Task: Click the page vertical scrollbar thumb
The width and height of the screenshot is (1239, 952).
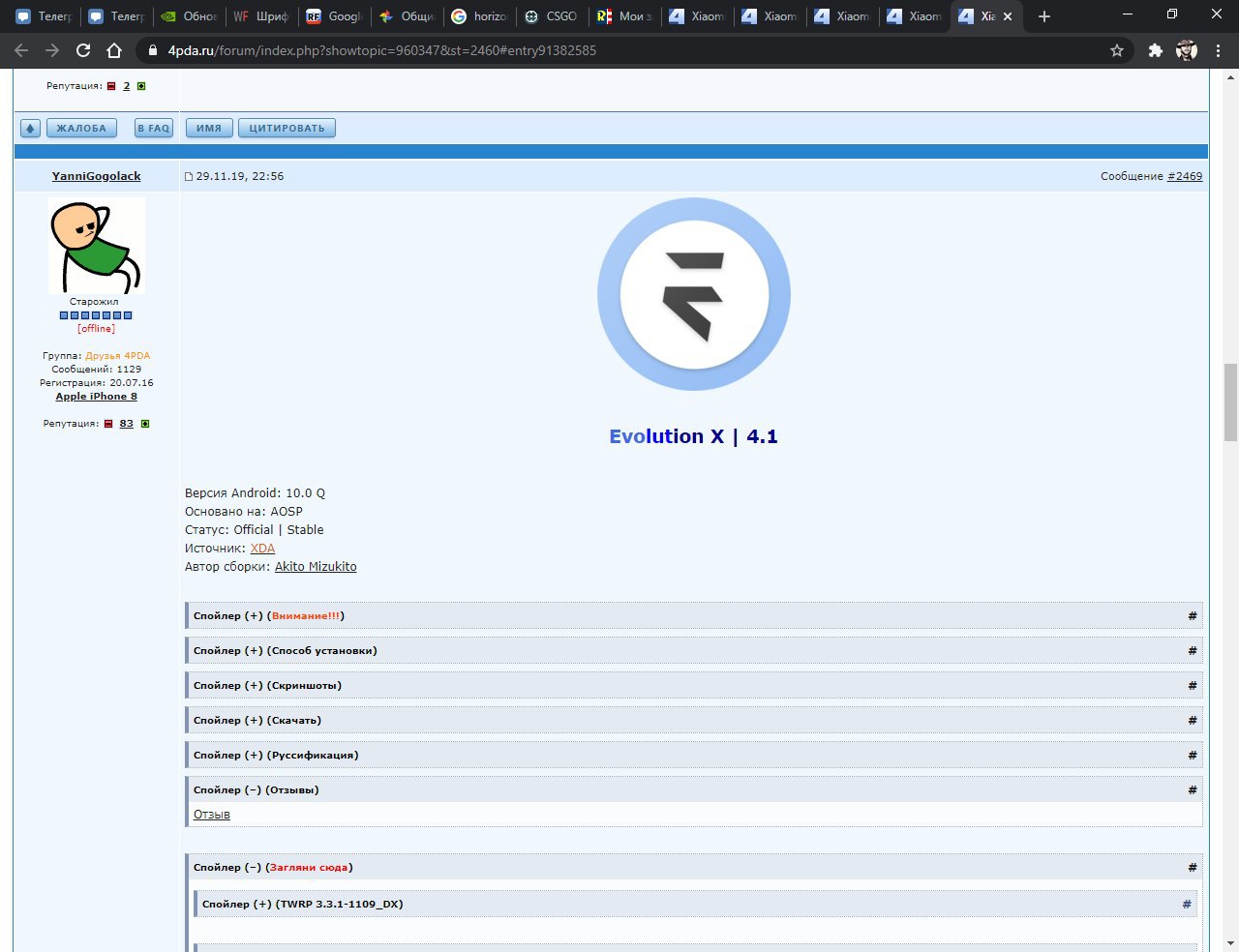Action: [1230, 402]
